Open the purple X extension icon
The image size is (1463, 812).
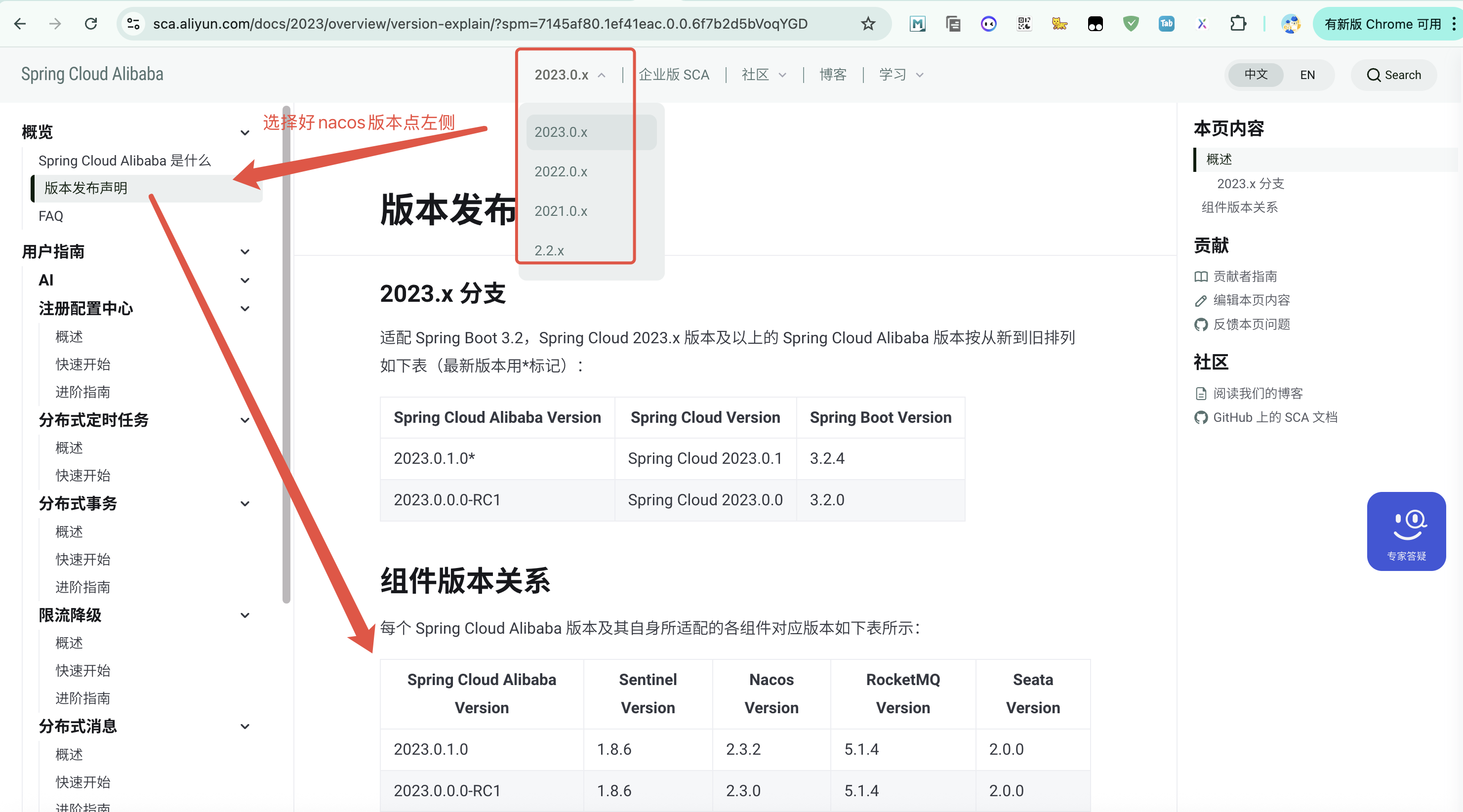click(1202, 24)
